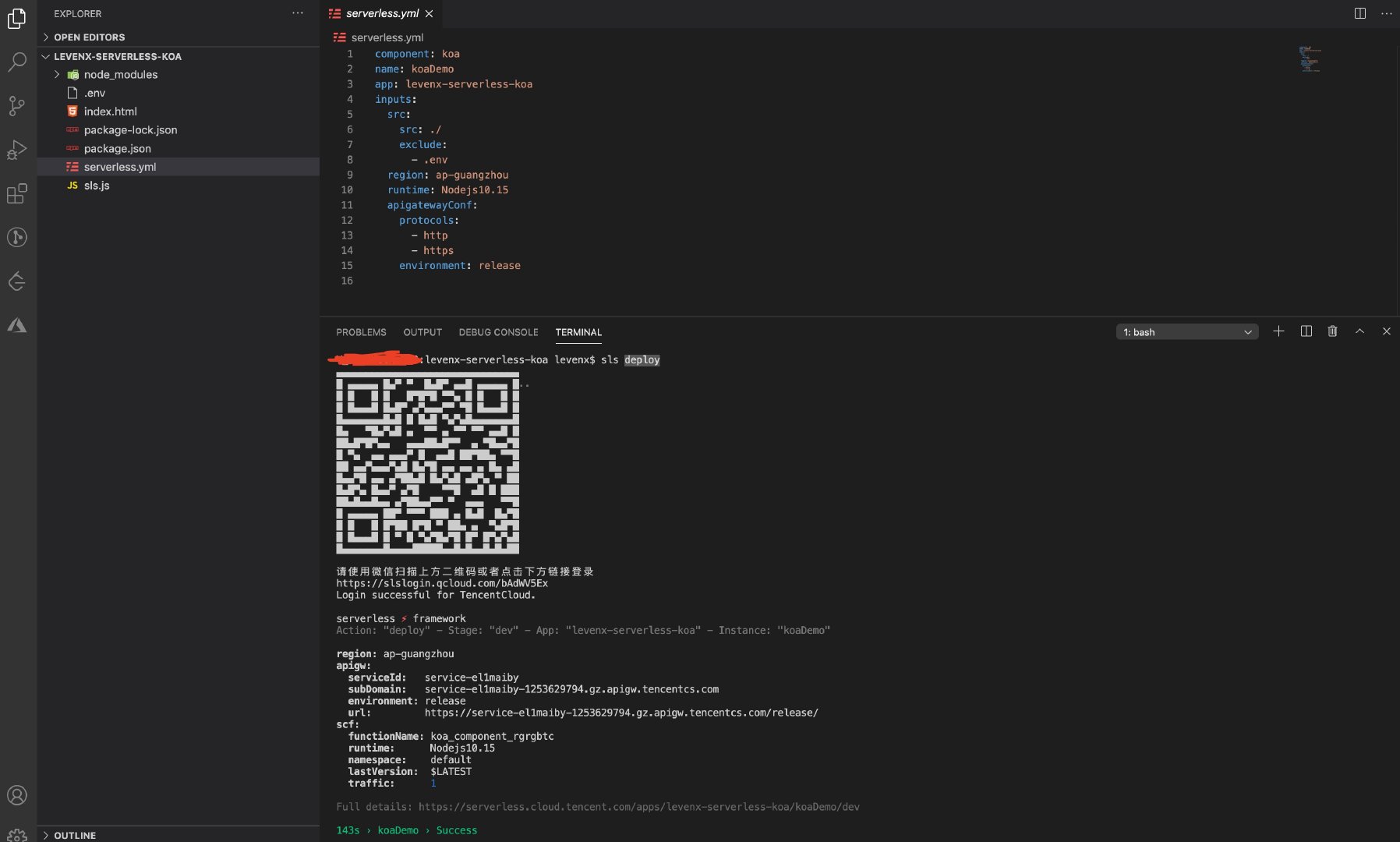Open the Run and Debug view
This screenshot has width=1400, height=842.
click(x=17, y=150)
